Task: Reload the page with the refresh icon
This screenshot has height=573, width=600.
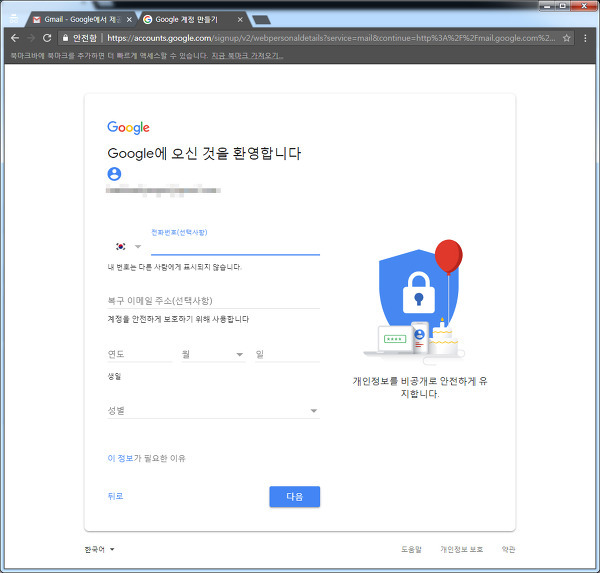Action: coord(47,38)
